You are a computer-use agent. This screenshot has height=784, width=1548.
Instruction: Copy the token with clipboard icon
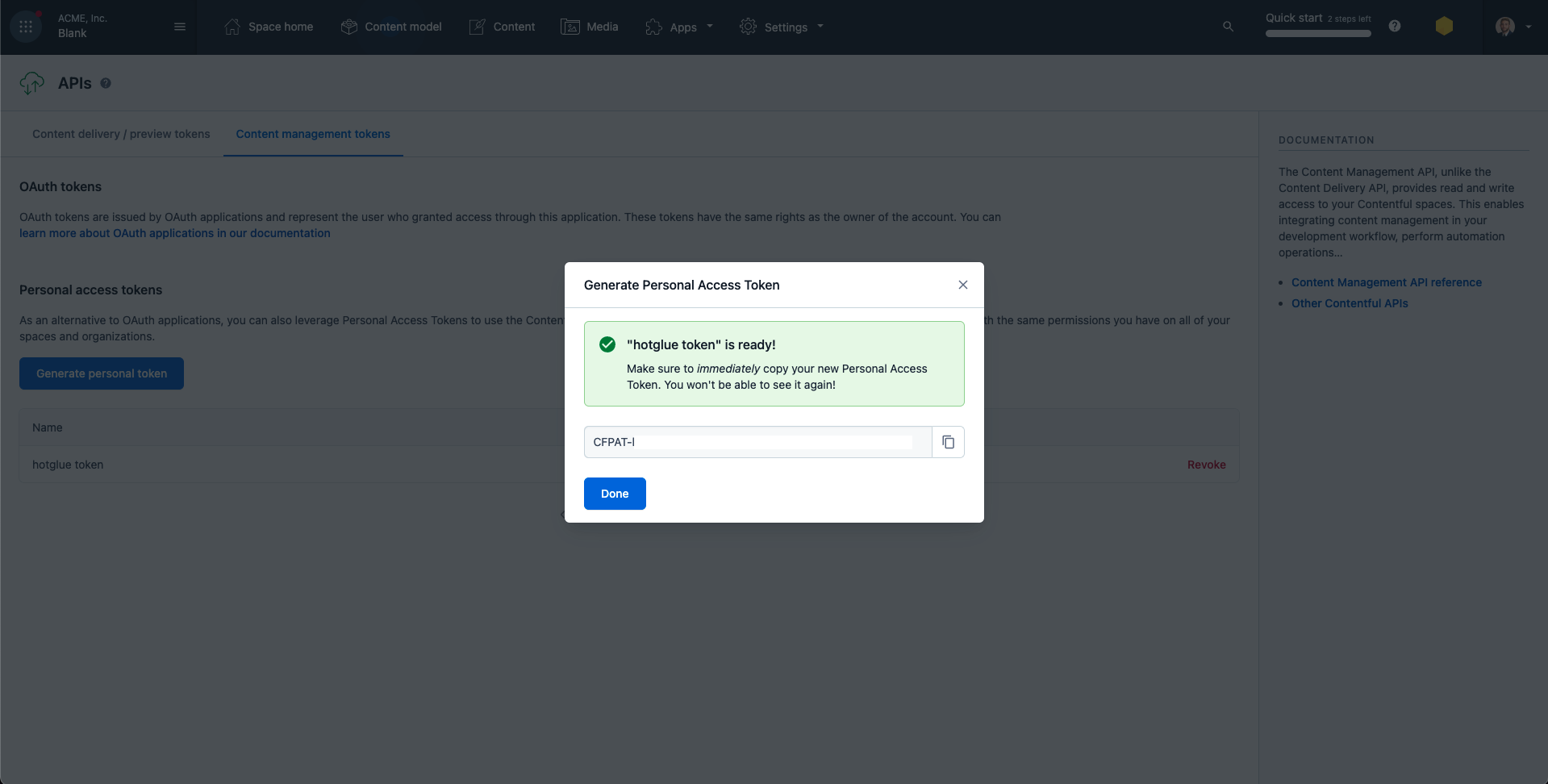[949, 442]
